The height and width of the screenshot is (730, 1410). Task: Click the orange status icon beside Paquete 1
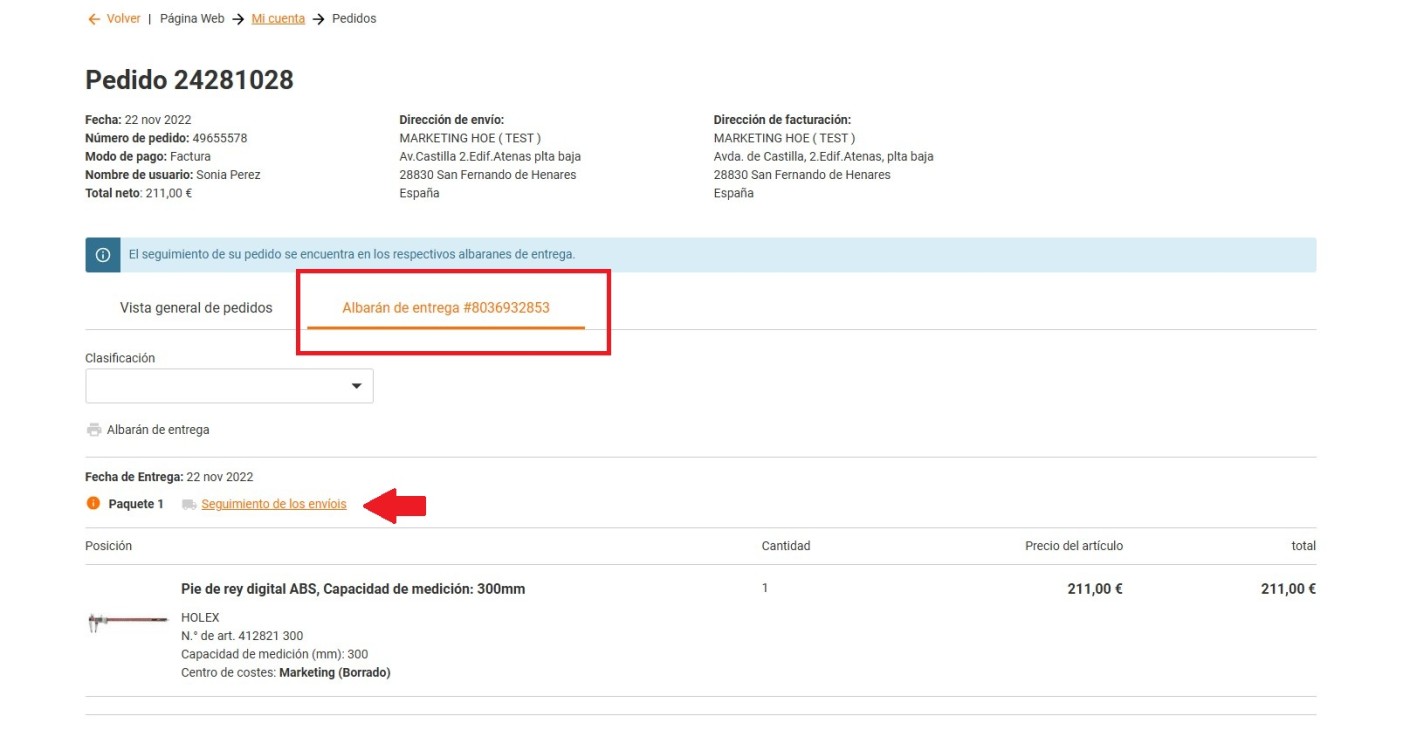[x=93, y=503]
